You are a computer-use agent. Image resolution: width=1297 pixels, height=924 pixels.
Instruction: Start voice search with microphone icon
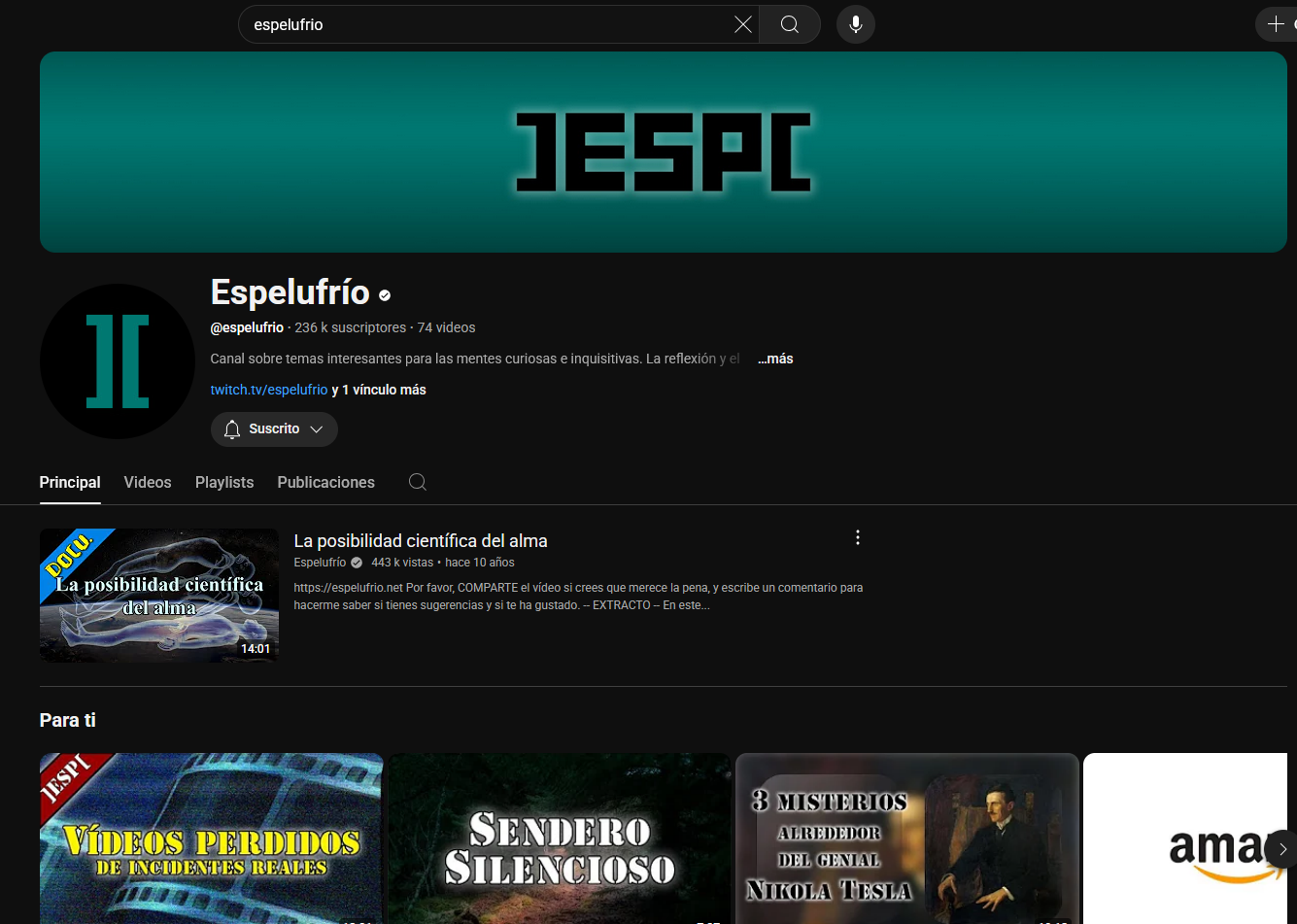(856, 24)
